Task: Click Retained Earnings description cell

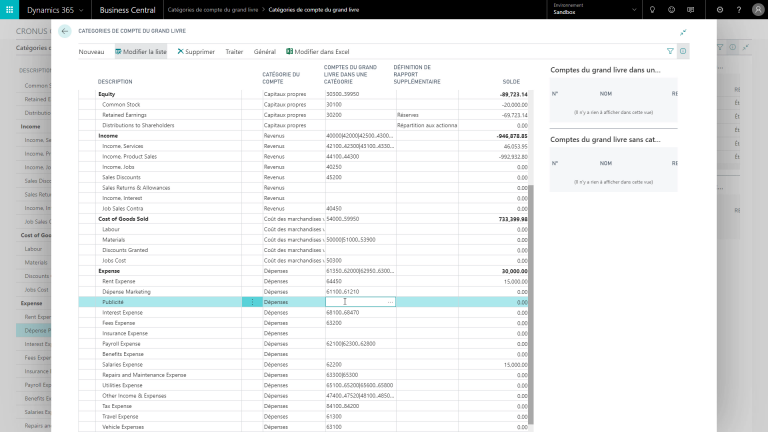Action: (x=124, y=115)
